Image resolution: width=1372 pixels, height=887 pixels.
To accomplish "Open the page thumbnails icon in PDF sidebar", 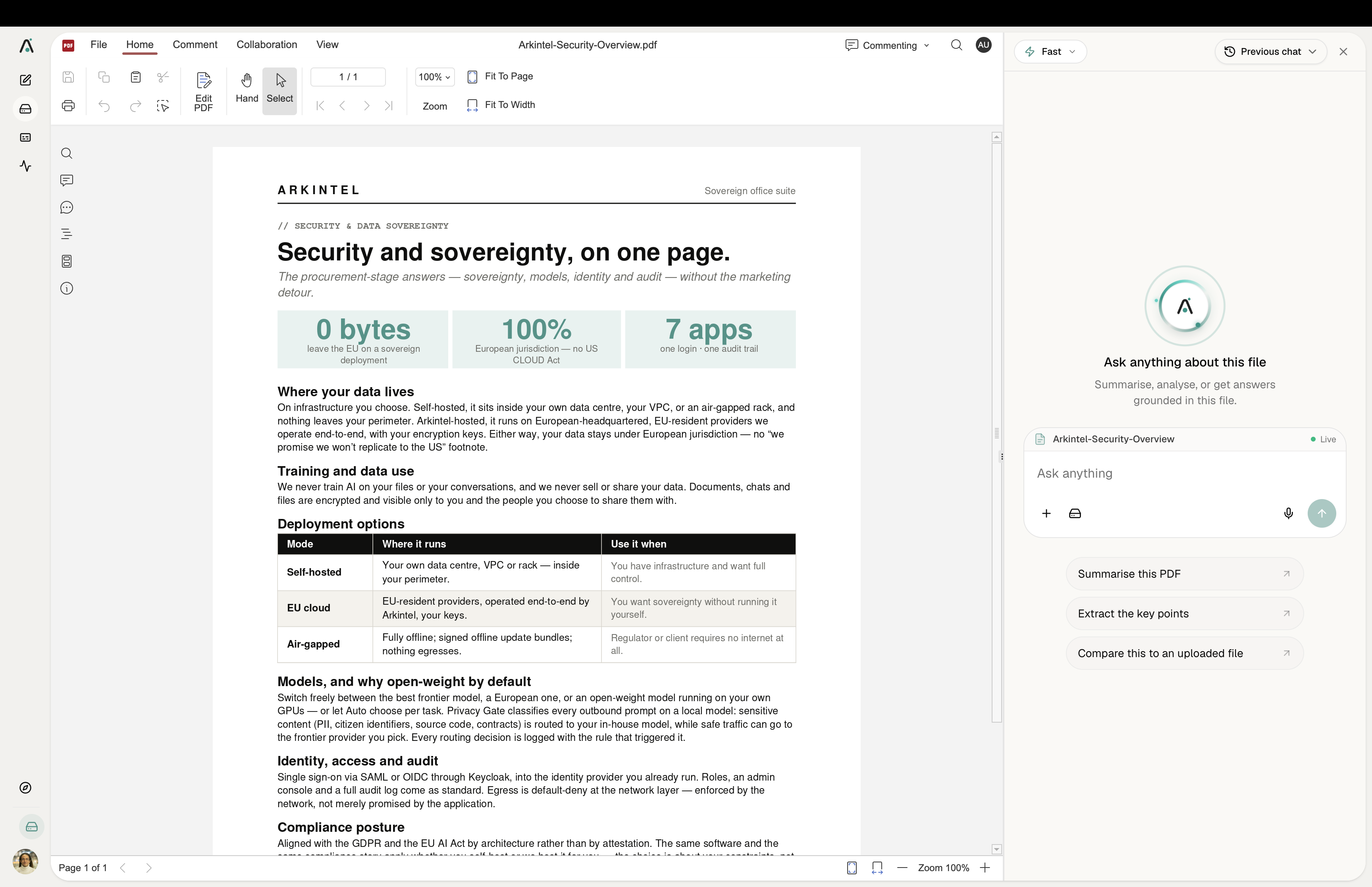I will (67, 262).
